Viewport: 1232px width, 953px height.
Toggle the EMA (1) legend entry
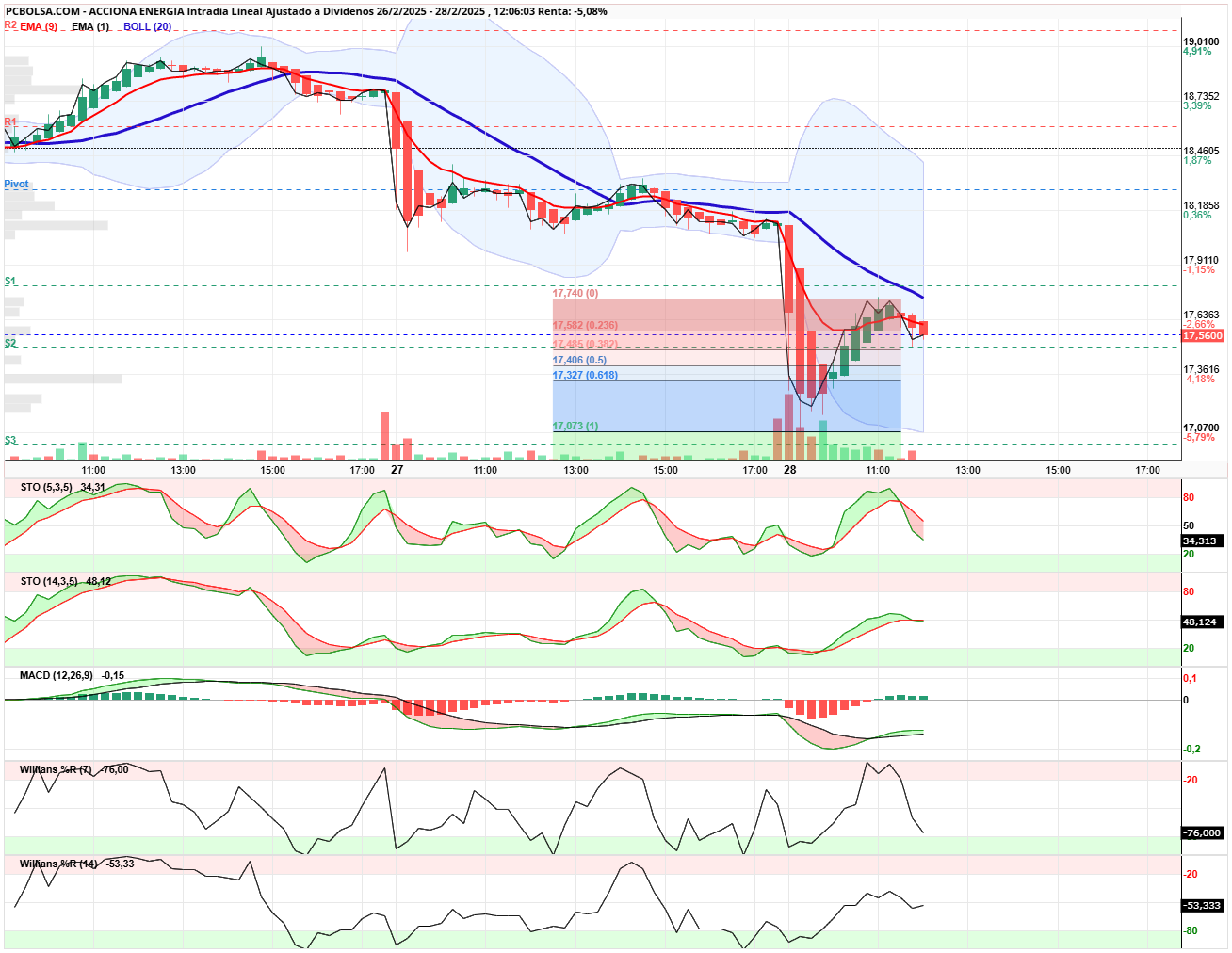[90, 26]
